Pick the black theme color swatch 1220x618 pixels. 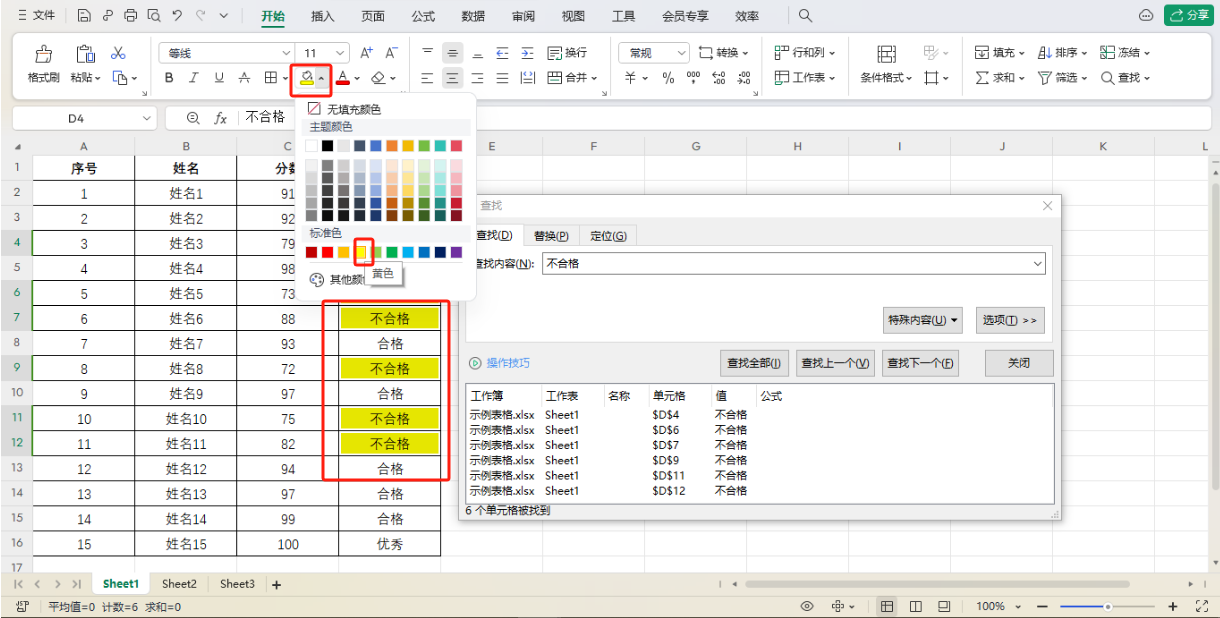[328, 146]
